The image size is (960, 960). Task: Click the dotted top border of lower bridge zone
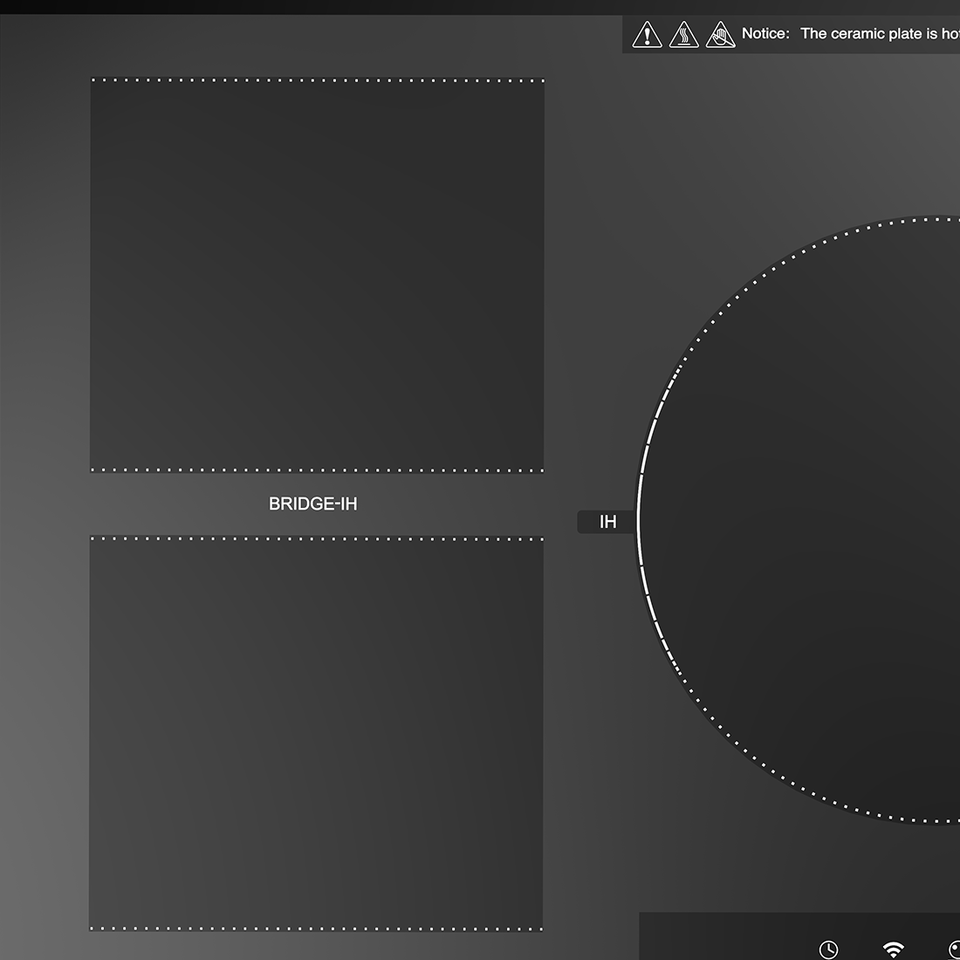[x=317, y=538]
